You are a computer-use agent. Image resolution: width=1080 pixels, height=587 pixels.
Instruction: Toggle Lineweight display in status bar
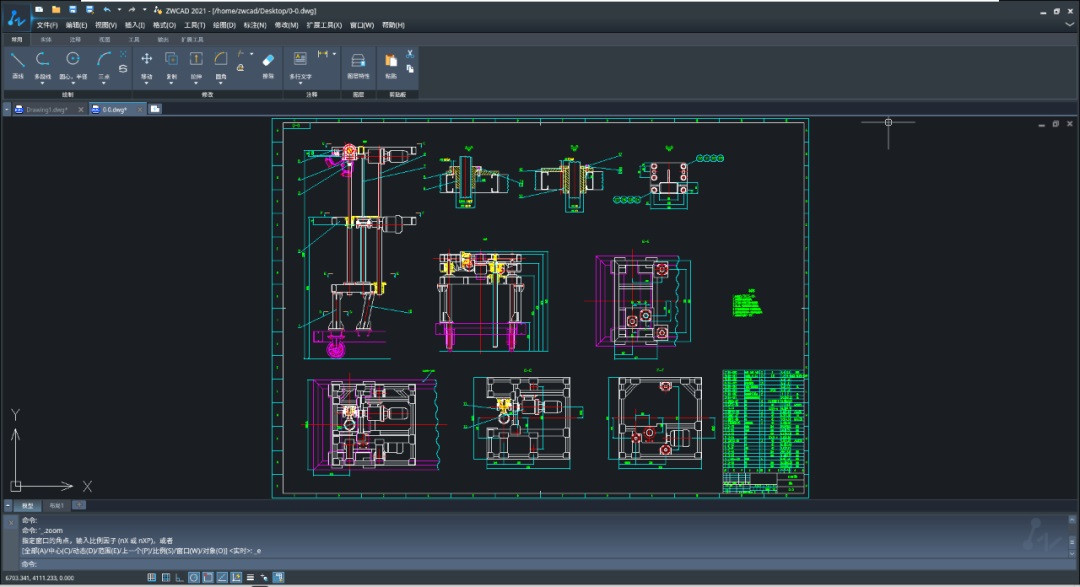pos(250,577)
